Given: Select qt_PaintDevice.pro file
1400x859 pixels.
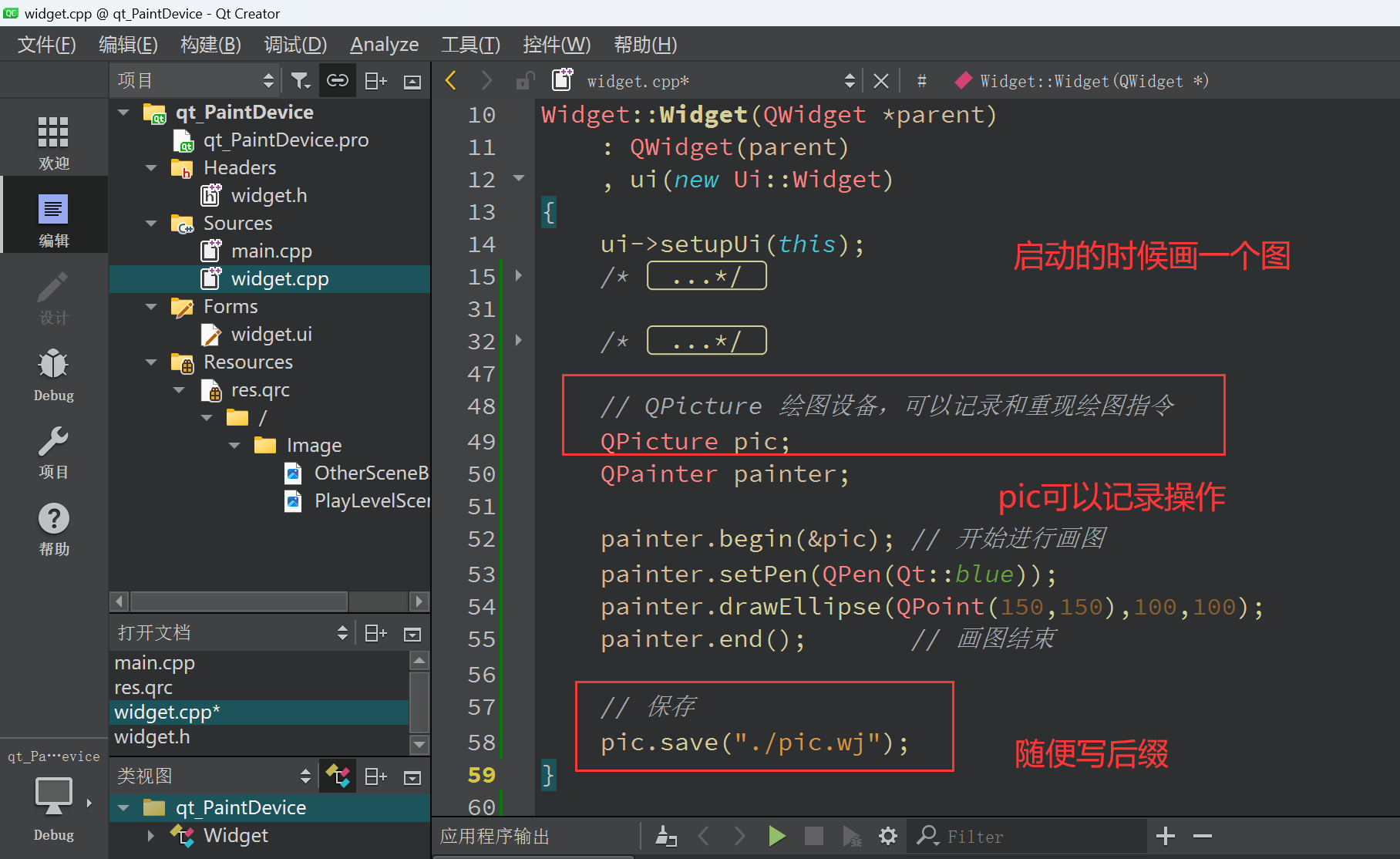Looking at the screenshot, I should (x=285, y=140).
